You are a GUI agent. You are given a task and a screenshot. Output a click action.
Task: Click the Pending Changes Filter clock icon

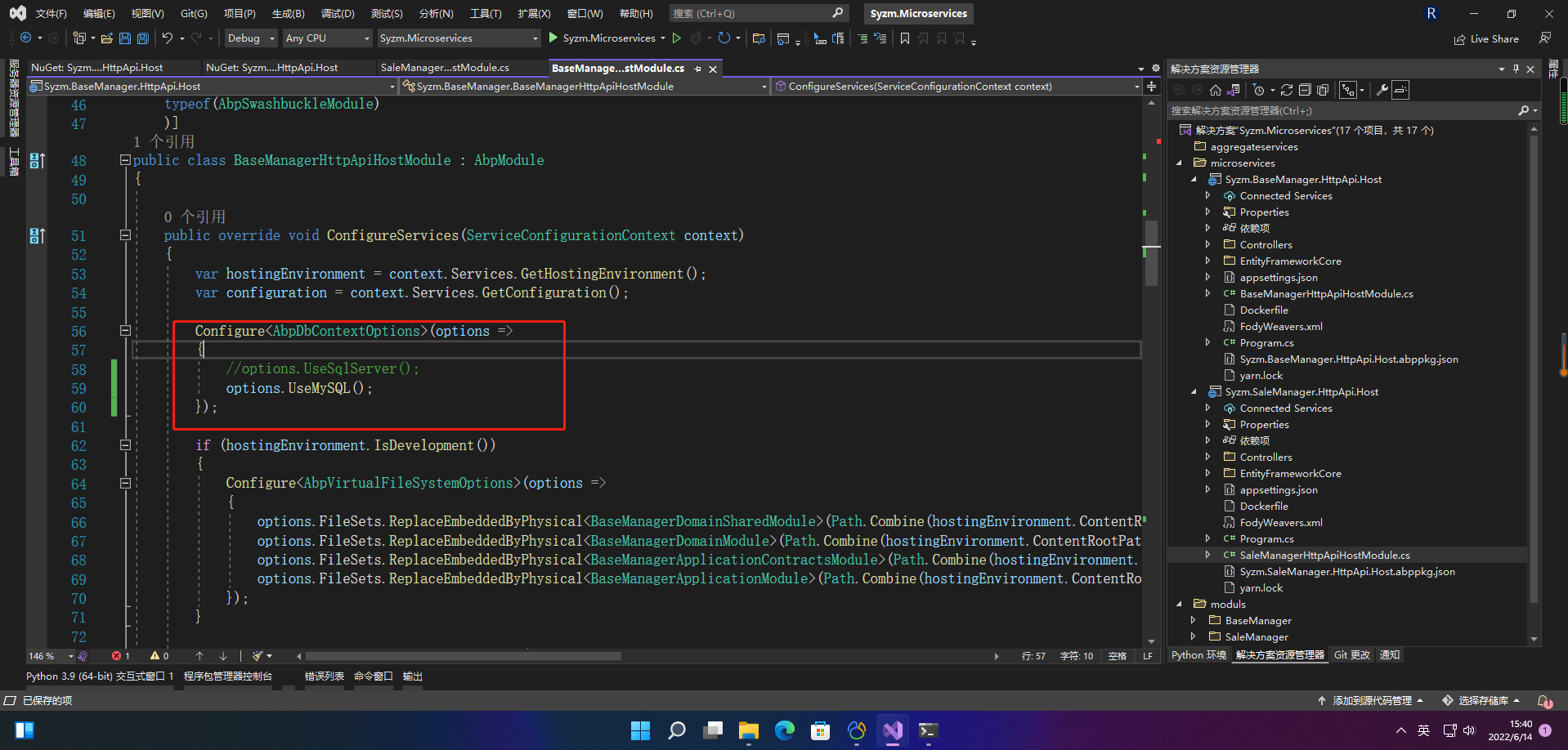tap(1259, 90)
